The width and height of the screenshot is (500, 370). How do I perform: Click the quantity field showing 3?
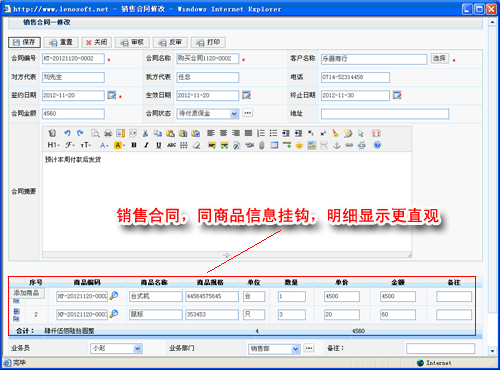(x=292, y=314)
